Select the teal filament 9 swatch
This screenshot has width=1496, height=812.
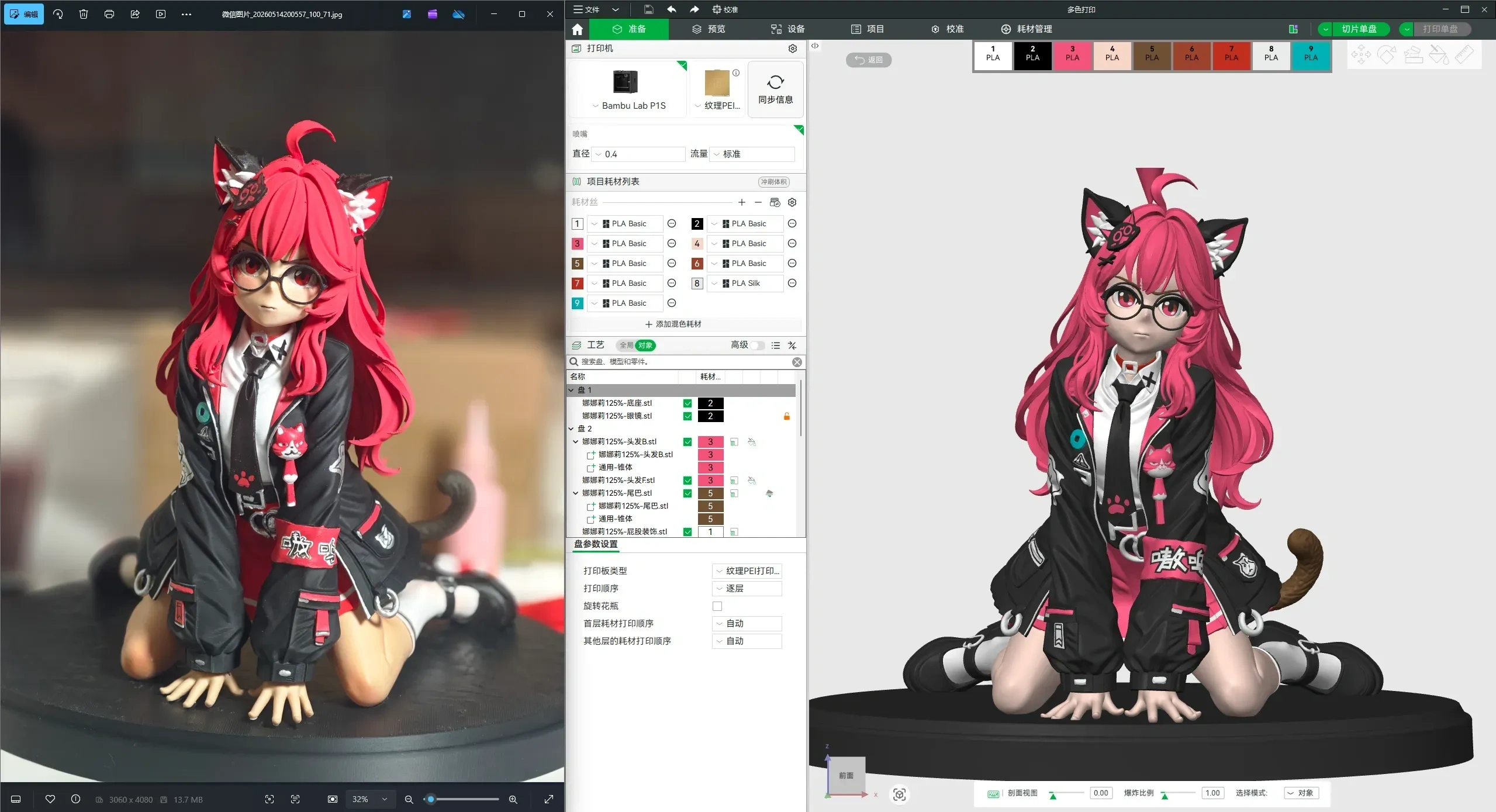tap(1311, 56)
